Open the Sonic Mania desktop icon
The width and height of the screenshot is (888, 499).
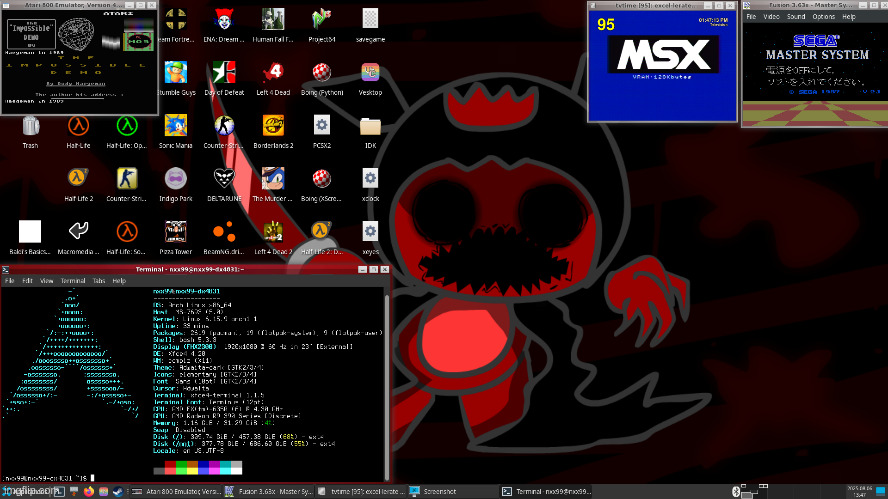176,126
